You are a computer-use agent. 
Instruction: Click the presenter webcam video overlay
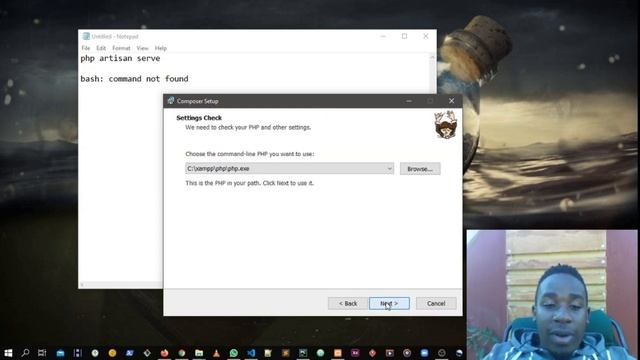[x=552, y=295]
